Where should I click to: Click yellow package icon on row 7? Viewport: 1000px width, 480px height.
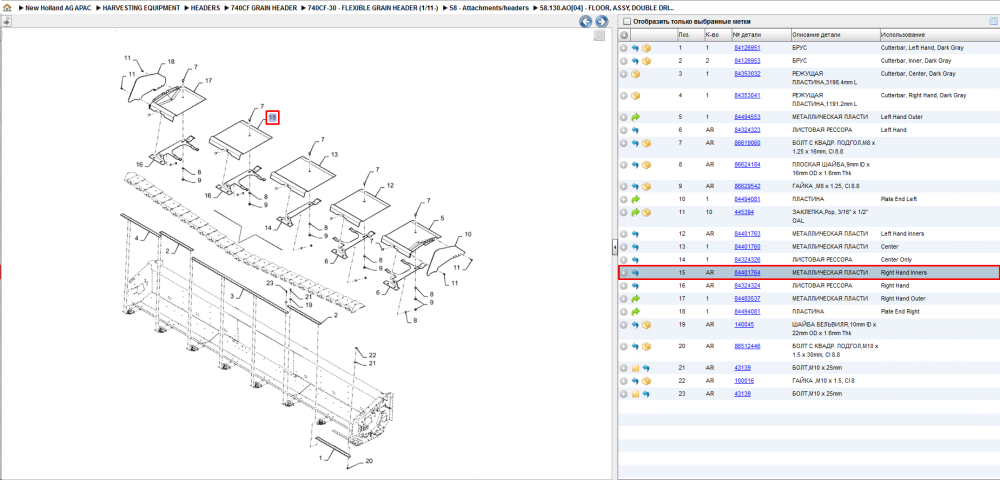click(646, 143)
